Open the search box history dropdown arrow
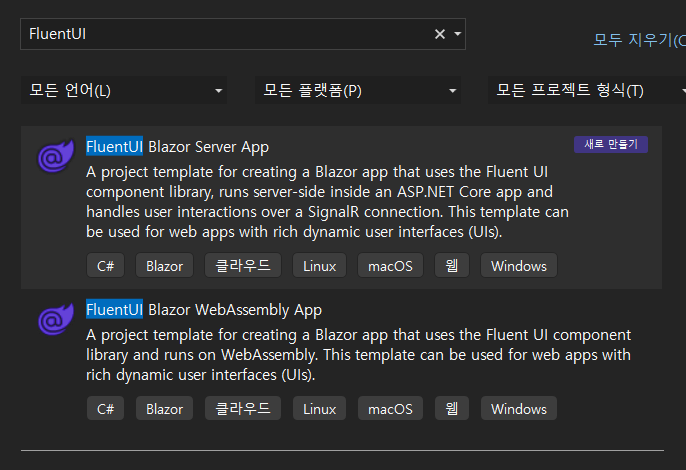This screenshot has height=470, width=686. coord(458,34)
